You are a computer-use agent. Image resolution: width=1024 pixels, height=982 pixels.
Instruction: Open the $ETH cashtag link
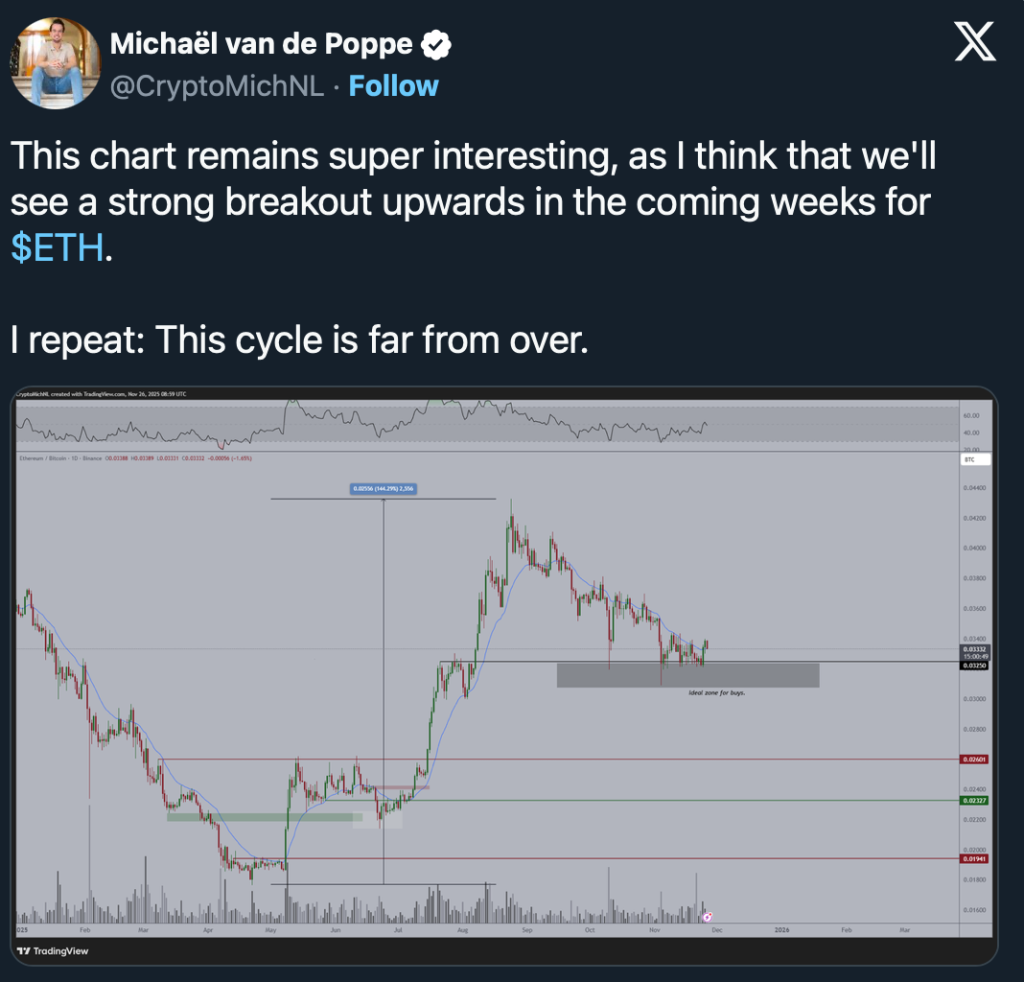[x=57, y=249]
